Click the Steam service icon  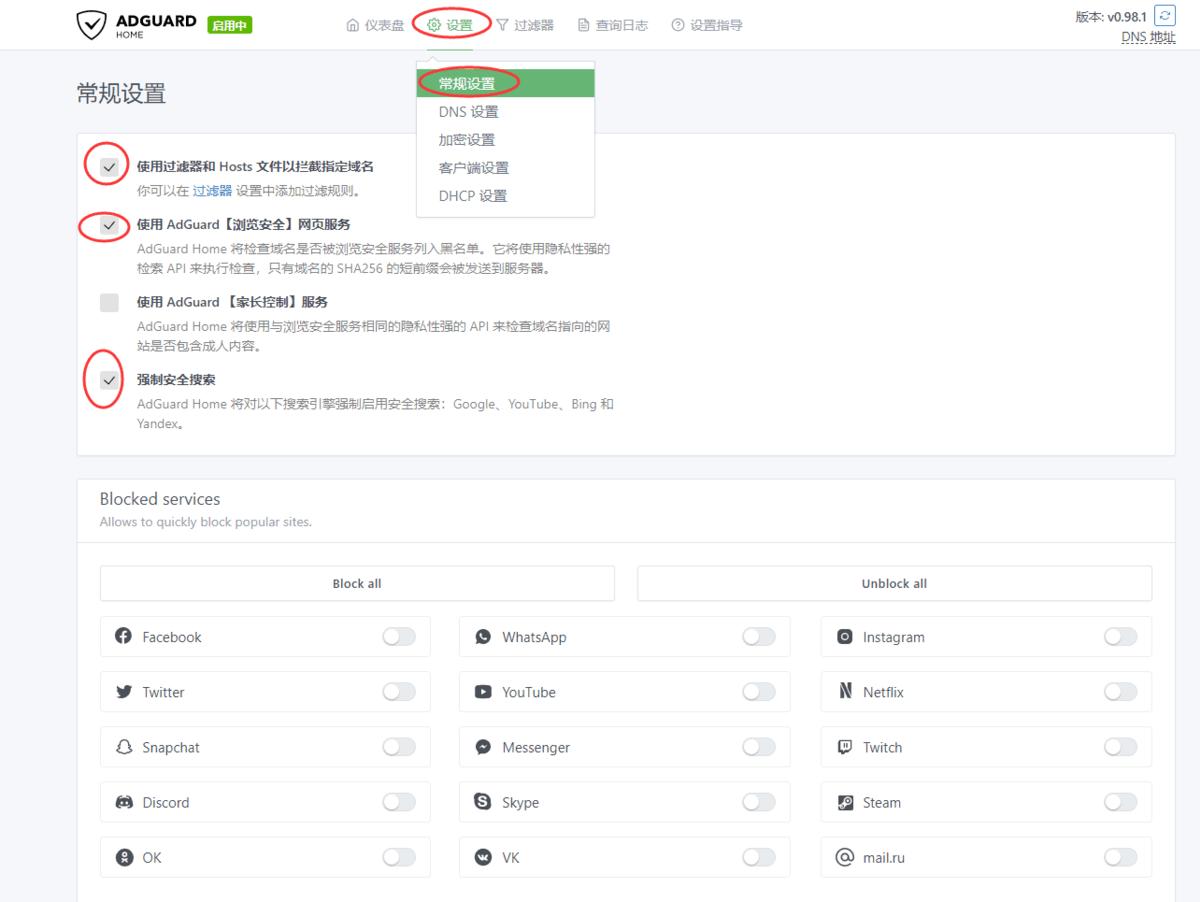point(845,802)
